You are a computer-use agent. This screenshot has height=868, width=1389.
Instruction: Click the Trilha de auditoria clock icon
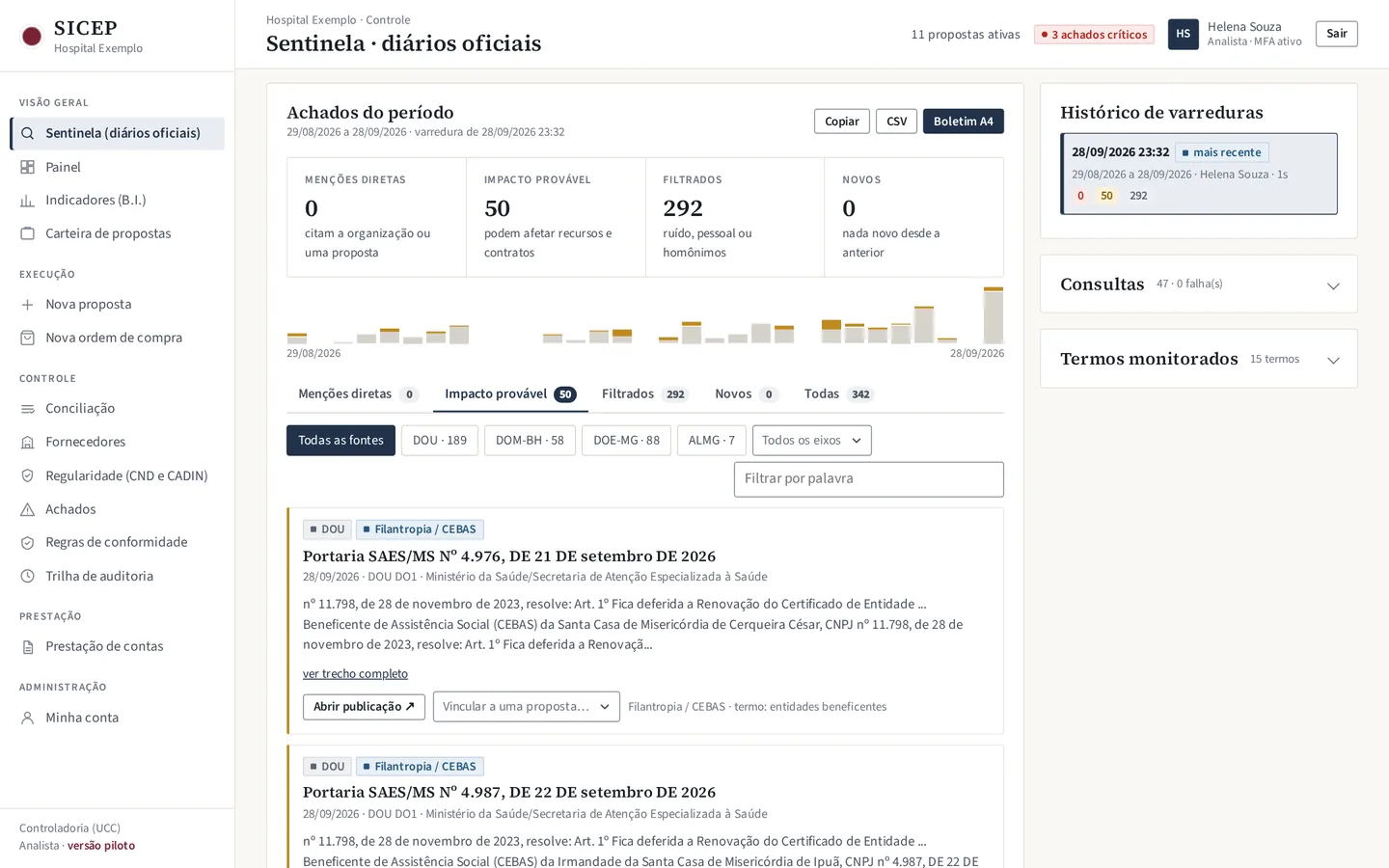click(27, 576)
